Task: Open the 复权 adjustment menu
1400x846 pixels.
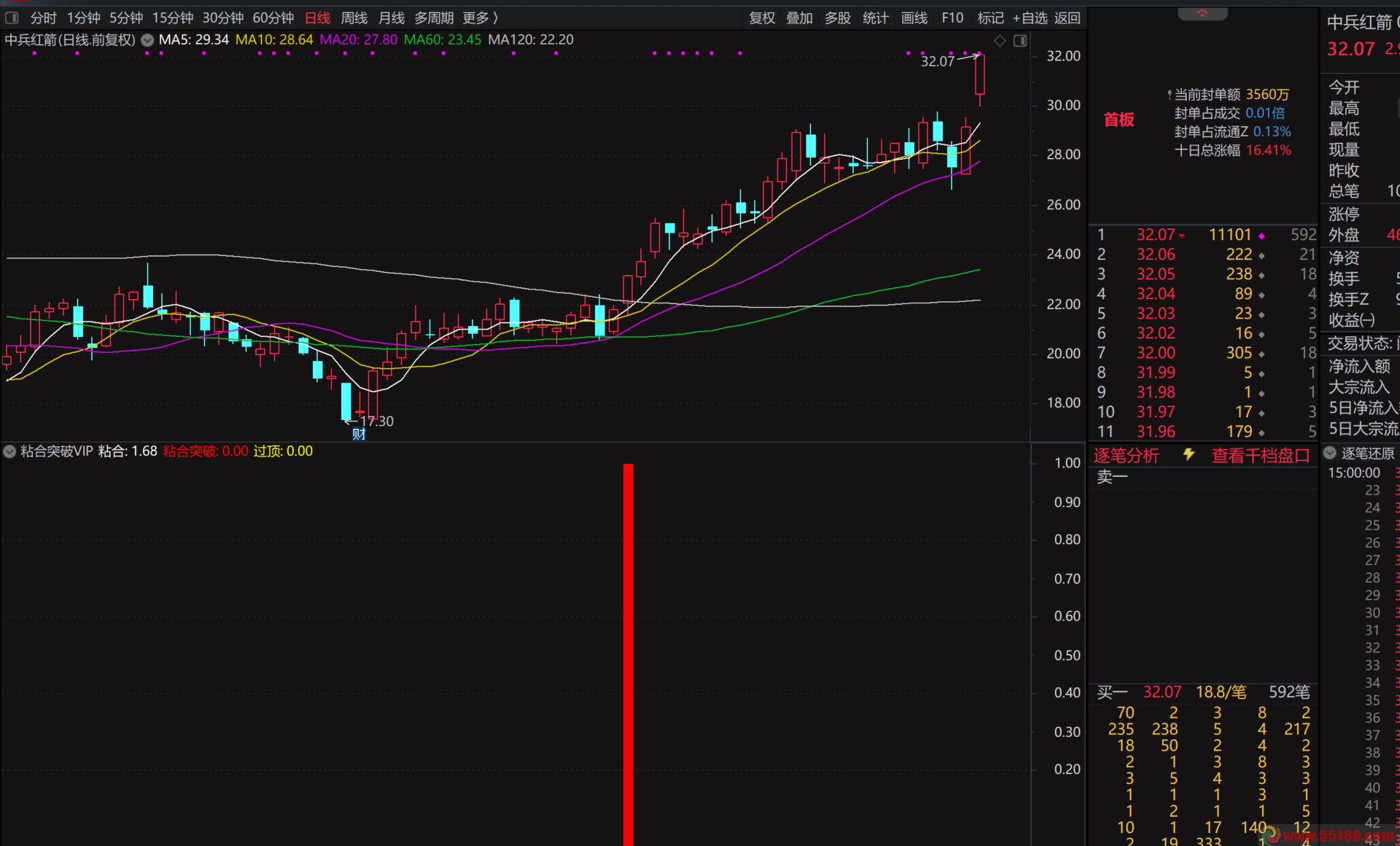Action: [762, 18]
